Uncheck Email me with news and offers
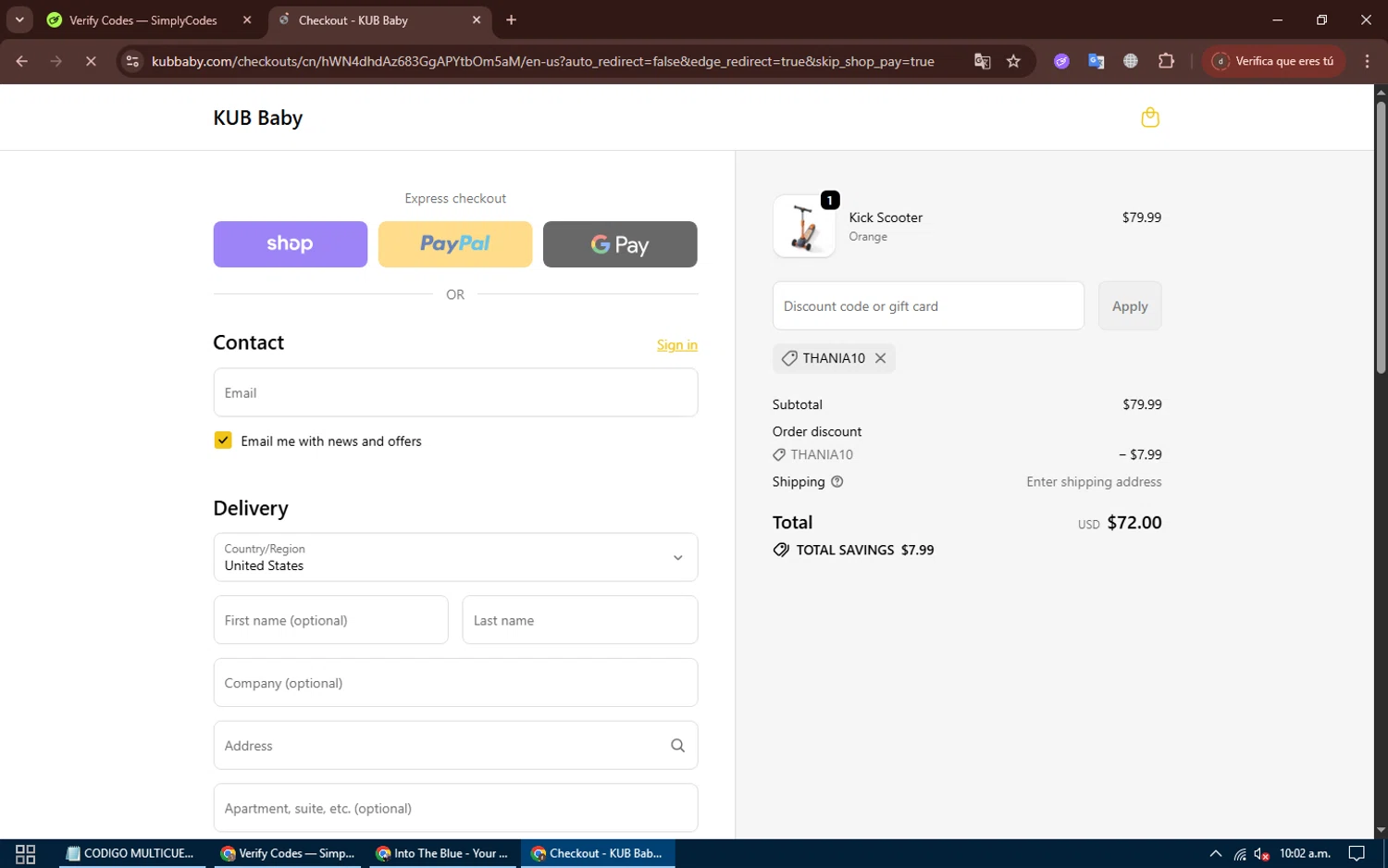The image size is (1388, 868). 223,440
